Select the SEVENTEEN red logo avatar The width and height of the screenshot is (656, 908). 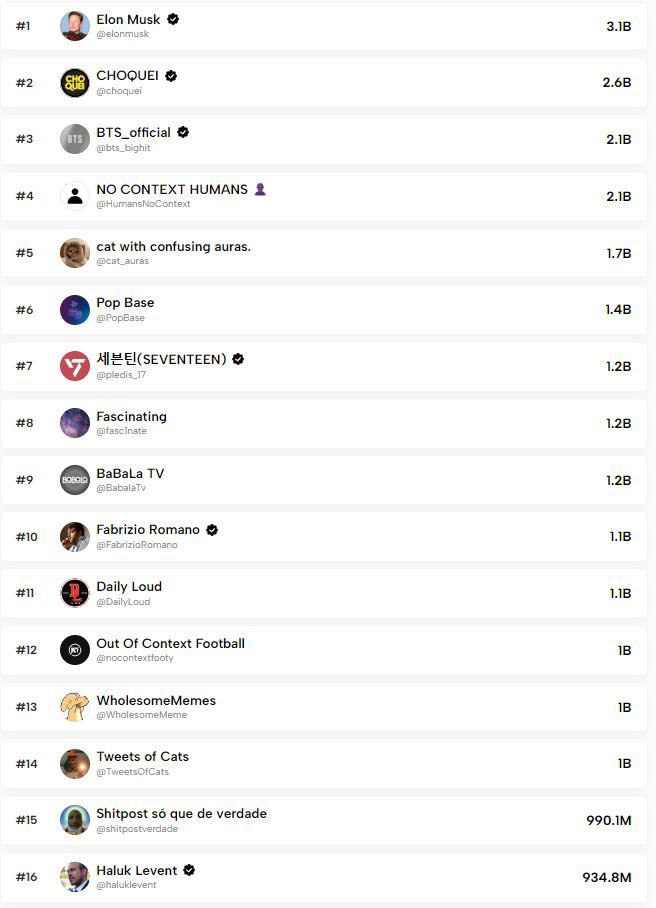point(75,366)
